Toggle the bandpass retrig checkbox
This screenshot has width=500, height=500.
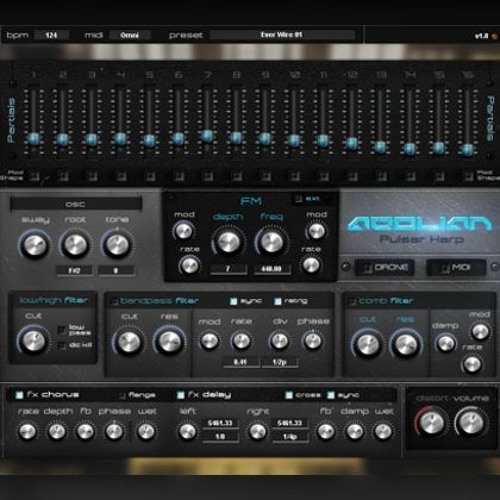pos(278,301)
